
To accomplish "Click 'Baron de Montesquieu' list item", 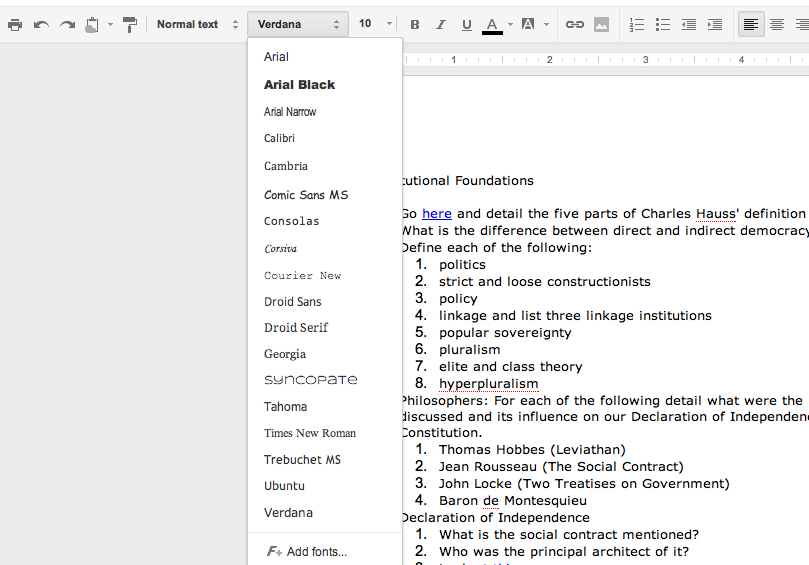I will (x=512, y=501).
